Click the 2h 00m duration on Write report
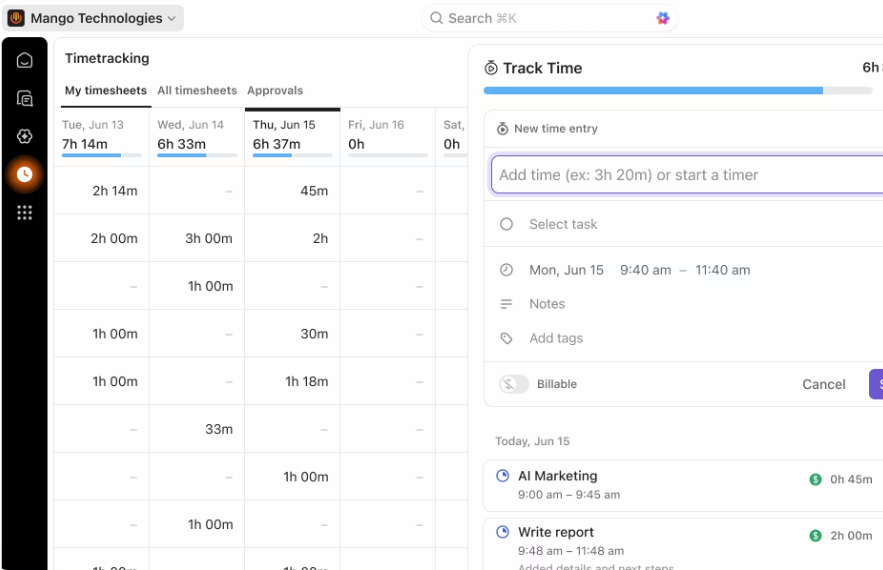The height and width of the screenshot is (570, 883). [851, 536]
